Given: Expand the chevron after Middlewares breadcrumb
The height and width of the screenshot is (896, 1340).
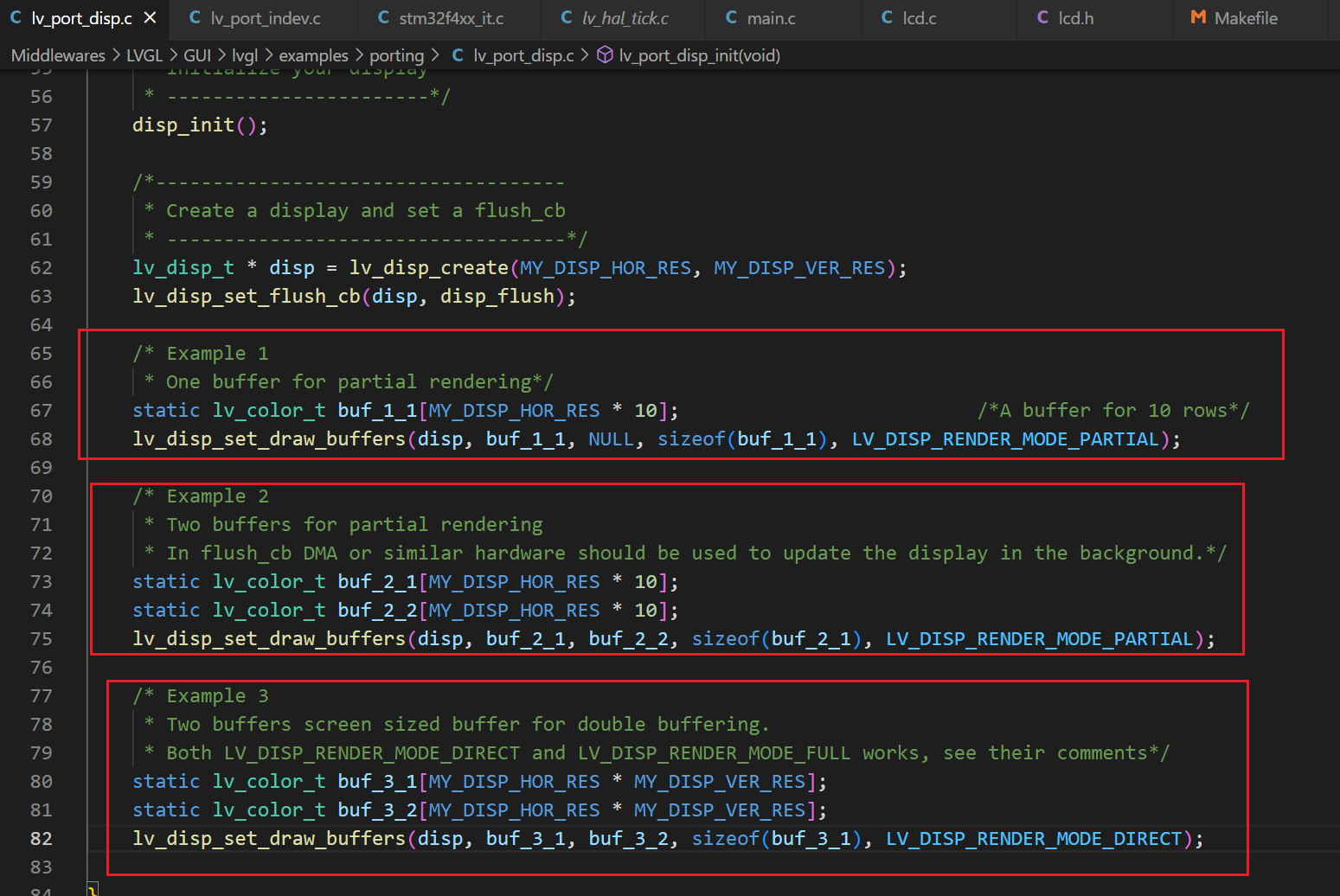Looking at the screenshot, I should [x=116, y=55].
